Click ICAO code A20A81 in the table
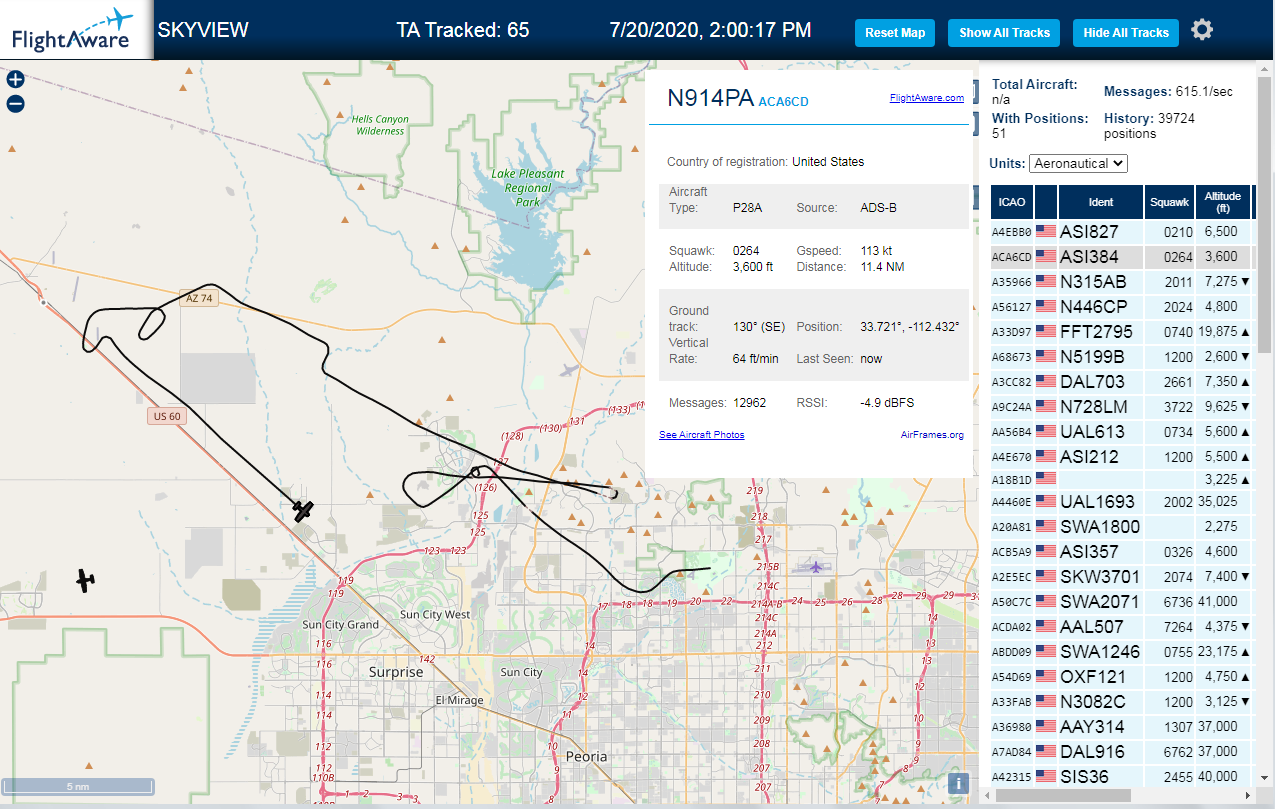1275x809 pixels. [x=1011, y=527]
